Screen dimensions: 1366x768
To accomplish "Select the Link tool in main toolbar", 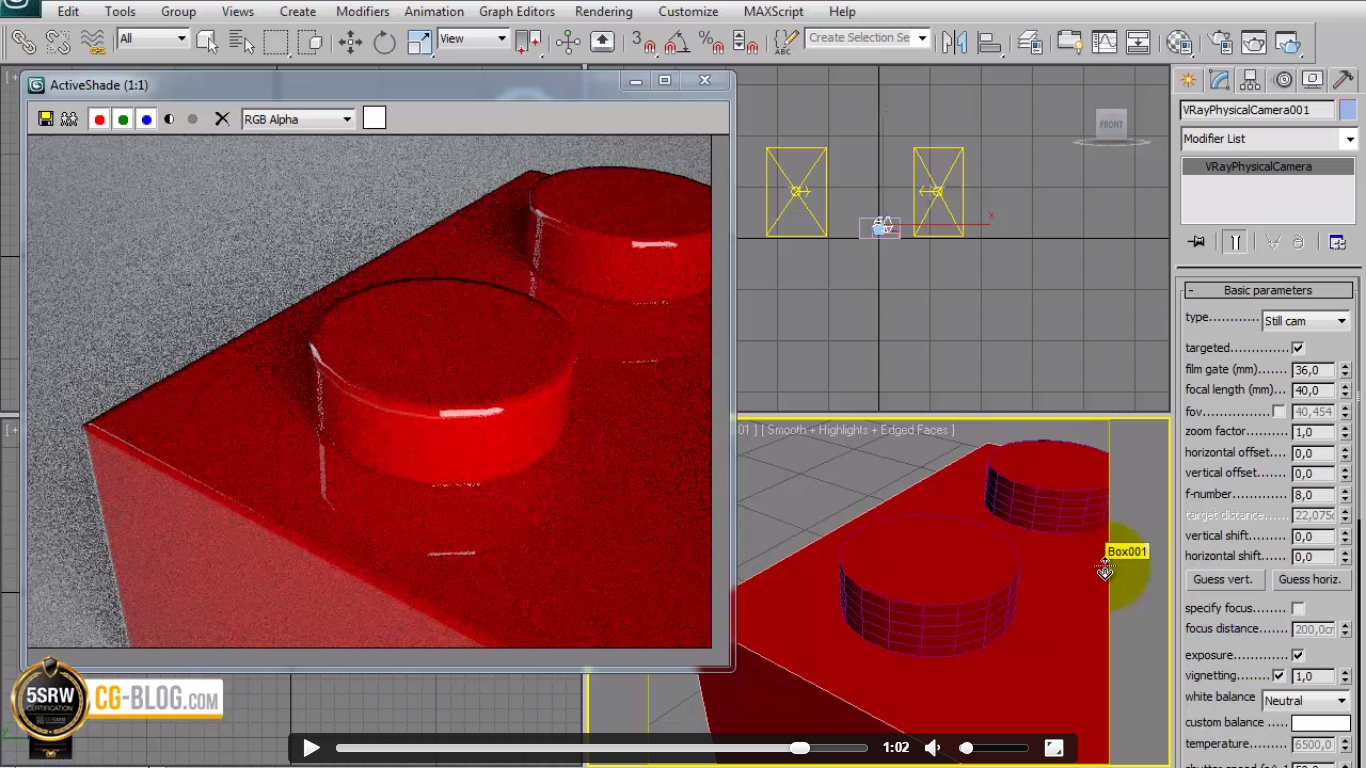I will (x=23, y=41).
